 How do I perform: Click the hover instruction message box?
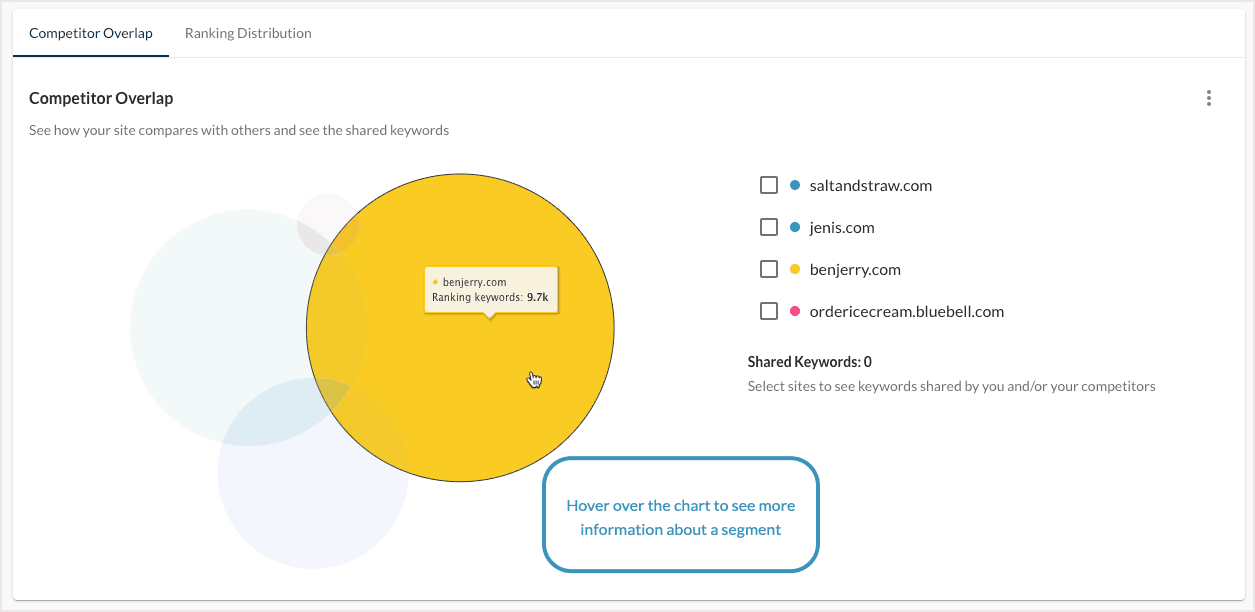681,516
